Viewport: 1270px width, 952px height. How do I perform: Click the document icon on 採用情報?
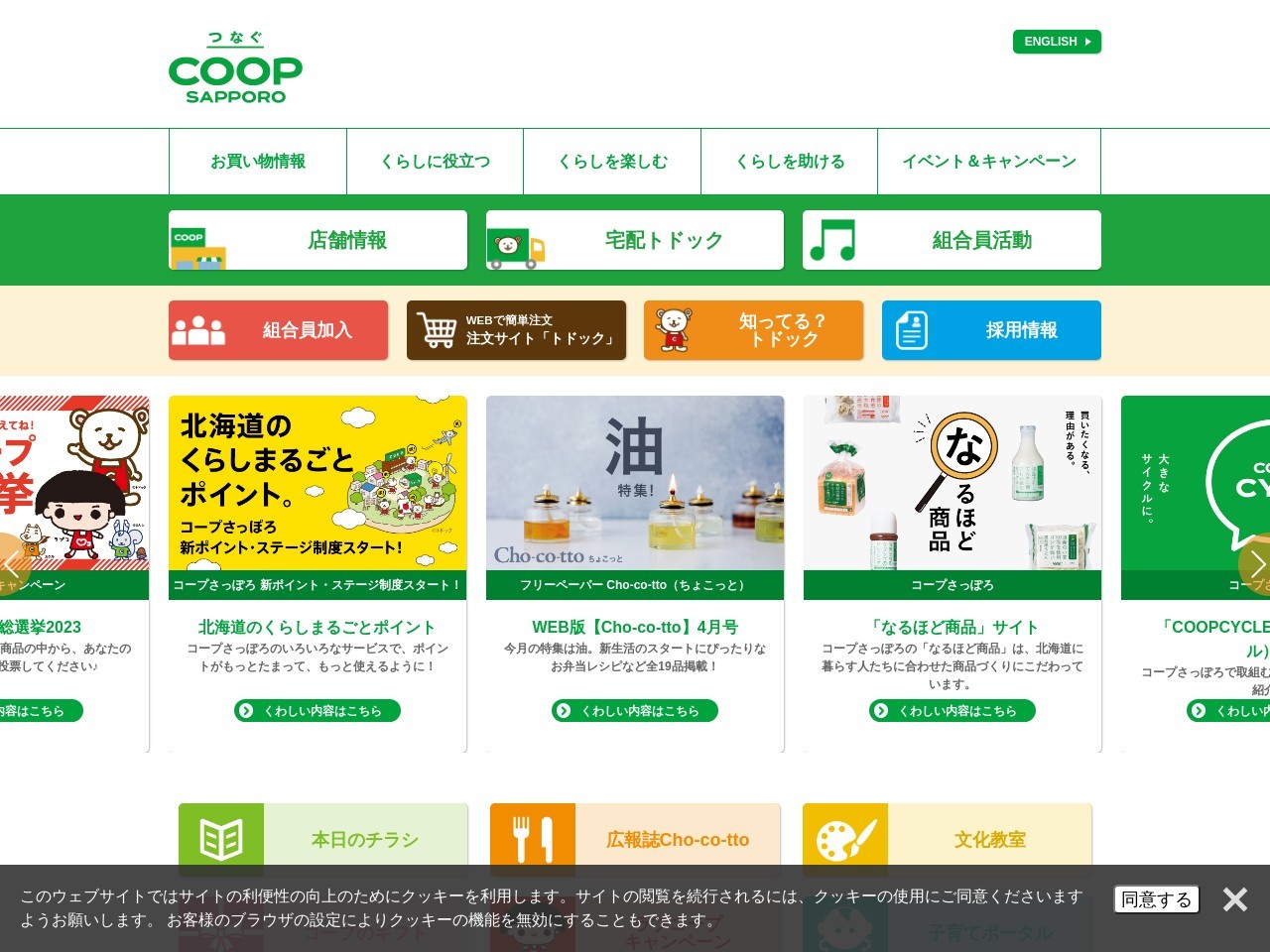(x=912, y=330)
